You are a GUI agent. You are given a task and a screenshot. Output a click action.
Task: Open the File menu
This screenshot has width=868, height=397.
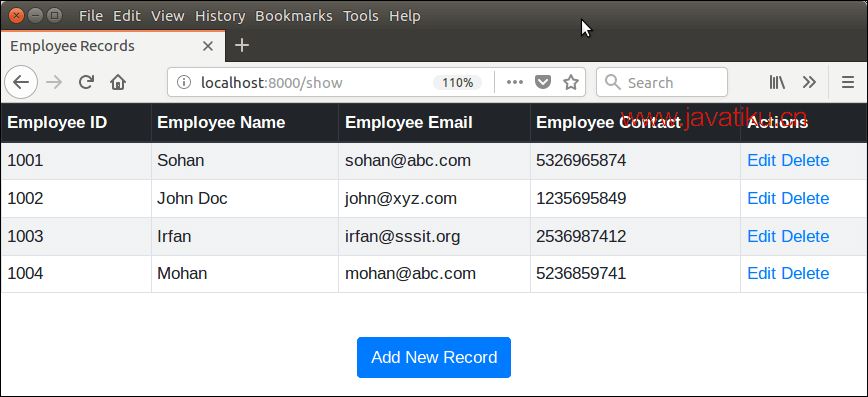91,16
